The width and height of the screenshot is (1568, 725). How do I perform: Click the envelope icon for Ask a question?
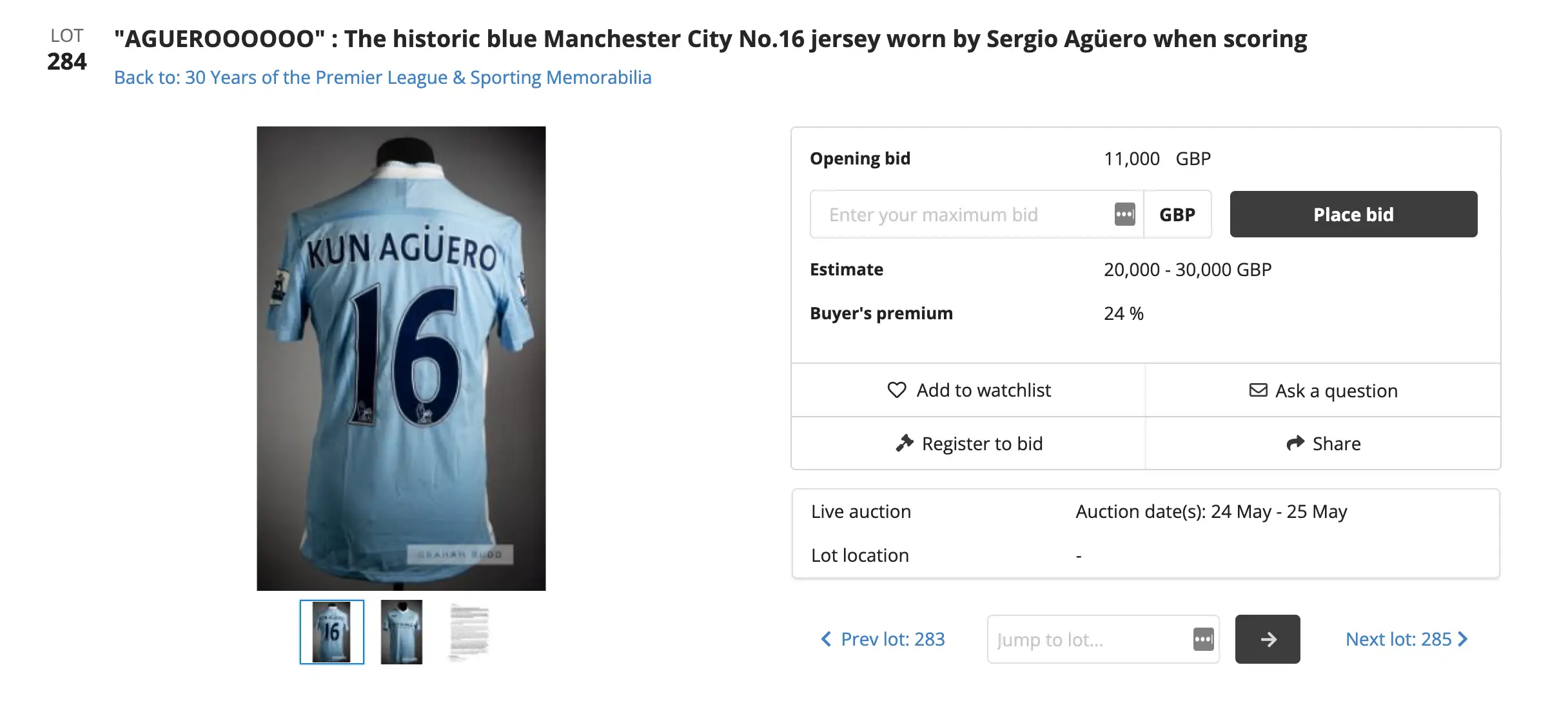click(x=1258, y=390)
